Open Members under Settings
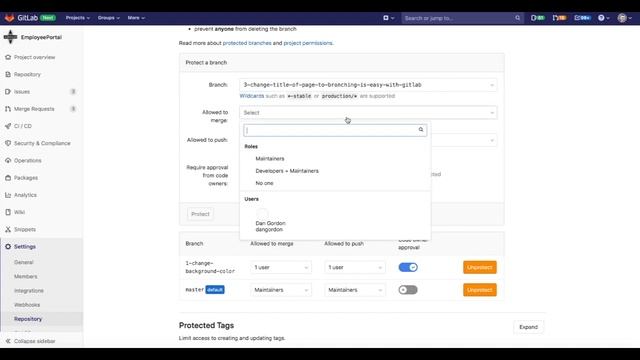This screenshot has width=640, height=360. [x=26, y=276]
